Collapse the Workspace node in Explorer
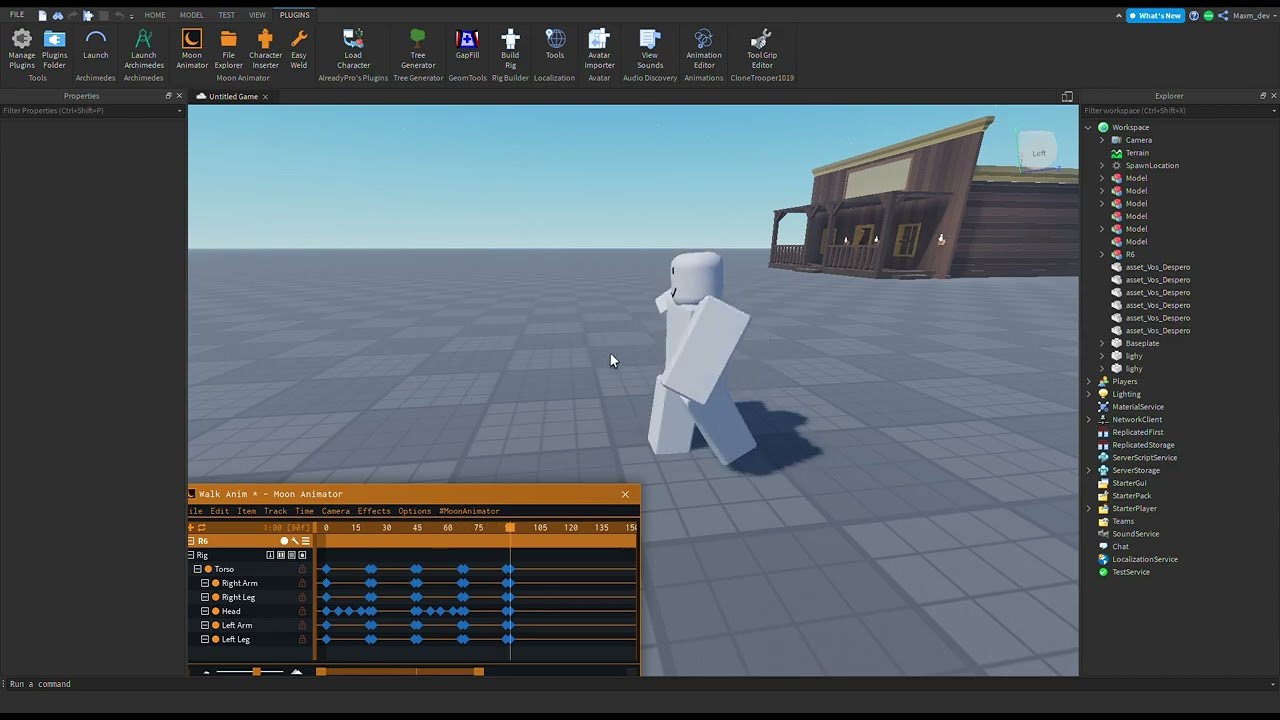Viewport: 1280px width, 720px height. pos(1089,127)
